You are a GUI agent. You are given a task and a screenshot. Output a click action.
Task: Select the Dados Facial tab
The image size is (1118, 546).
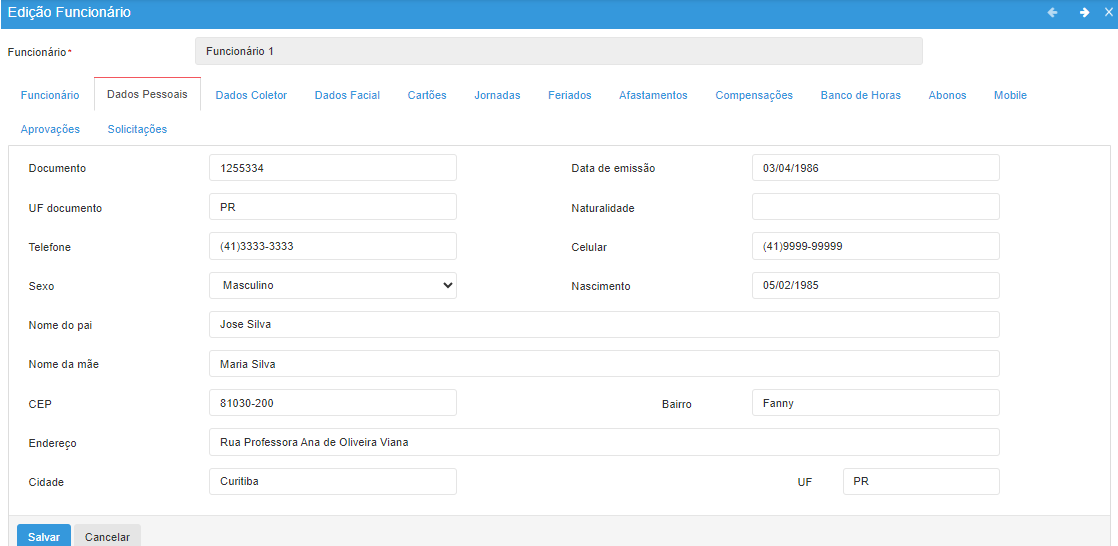pos(347,96)
